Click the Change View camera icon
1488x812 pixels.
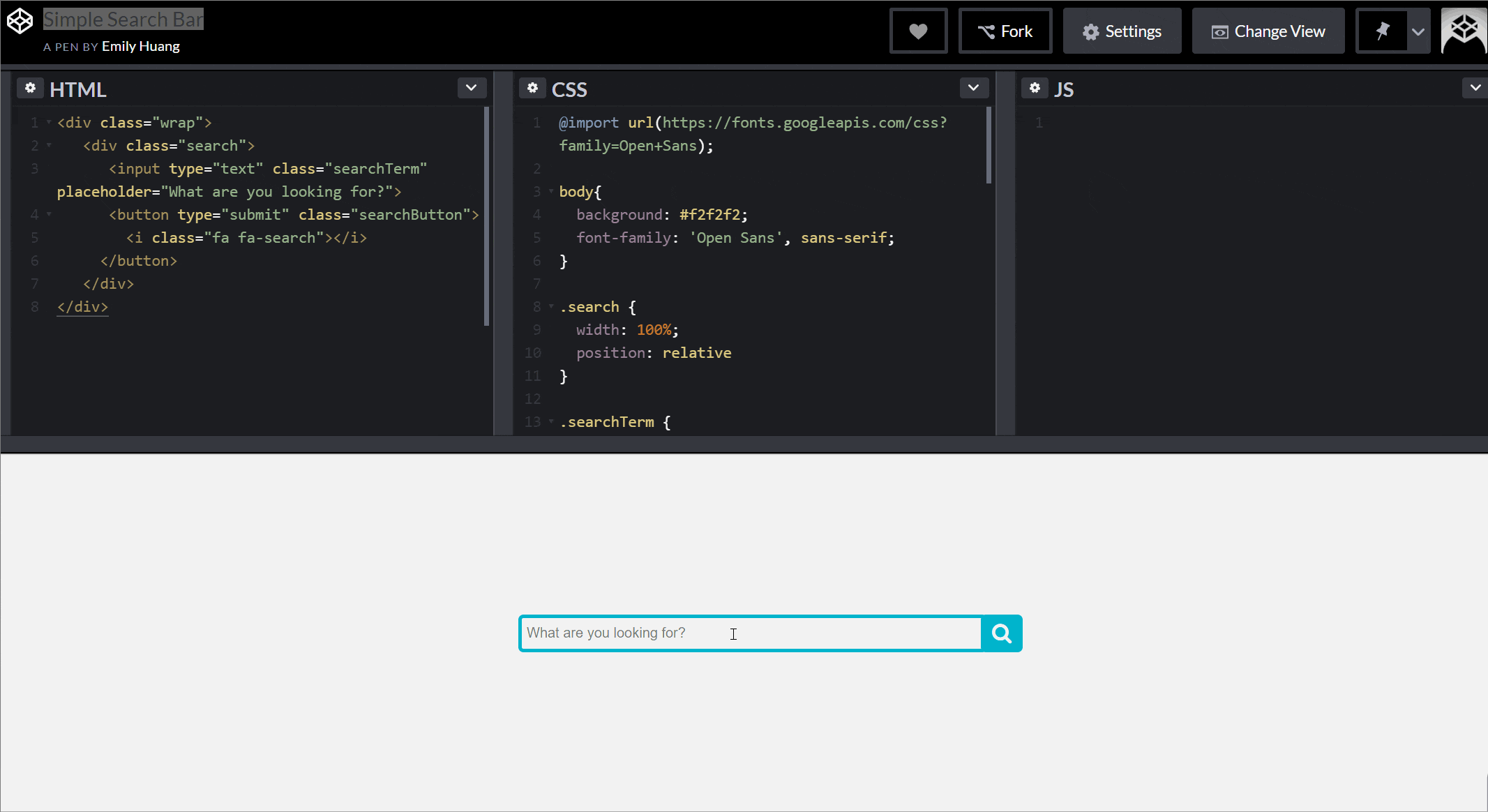[1219, 31]
